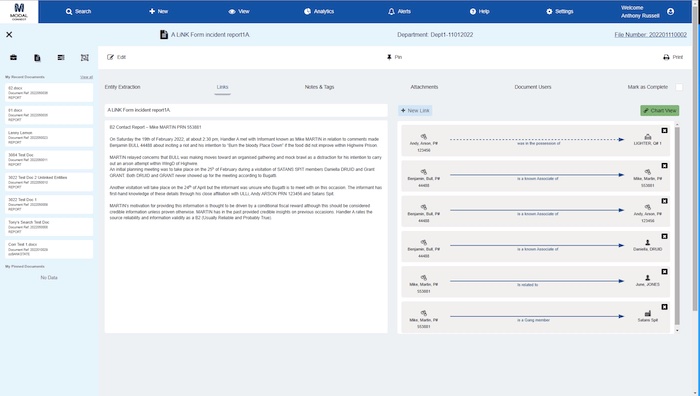Click the Edit button
Image resolution: width=700 pixels, height=396 pixels.
tap(117, 57)
